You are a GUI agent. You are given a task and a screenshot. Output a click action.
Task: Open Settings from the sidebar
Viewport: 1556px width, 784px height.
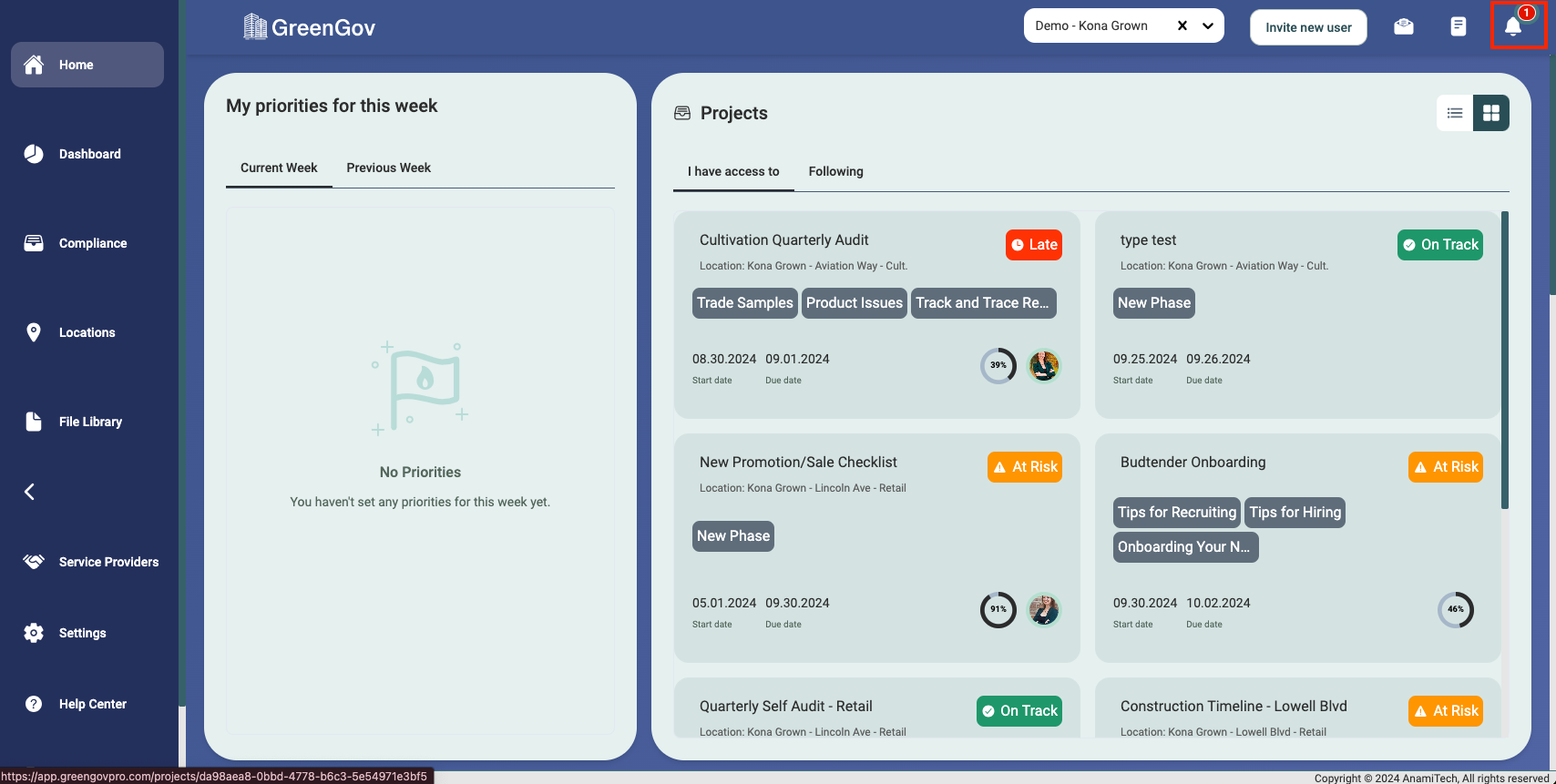(x=87, y=633)
